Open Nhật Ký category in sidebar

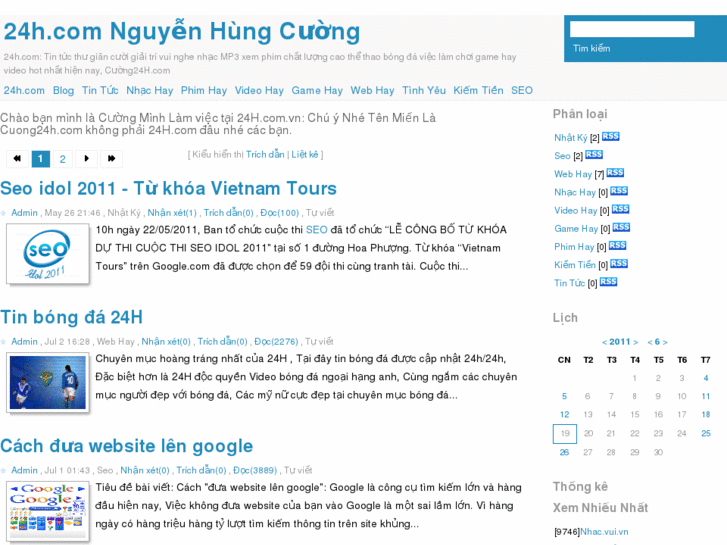pos(571,138)
